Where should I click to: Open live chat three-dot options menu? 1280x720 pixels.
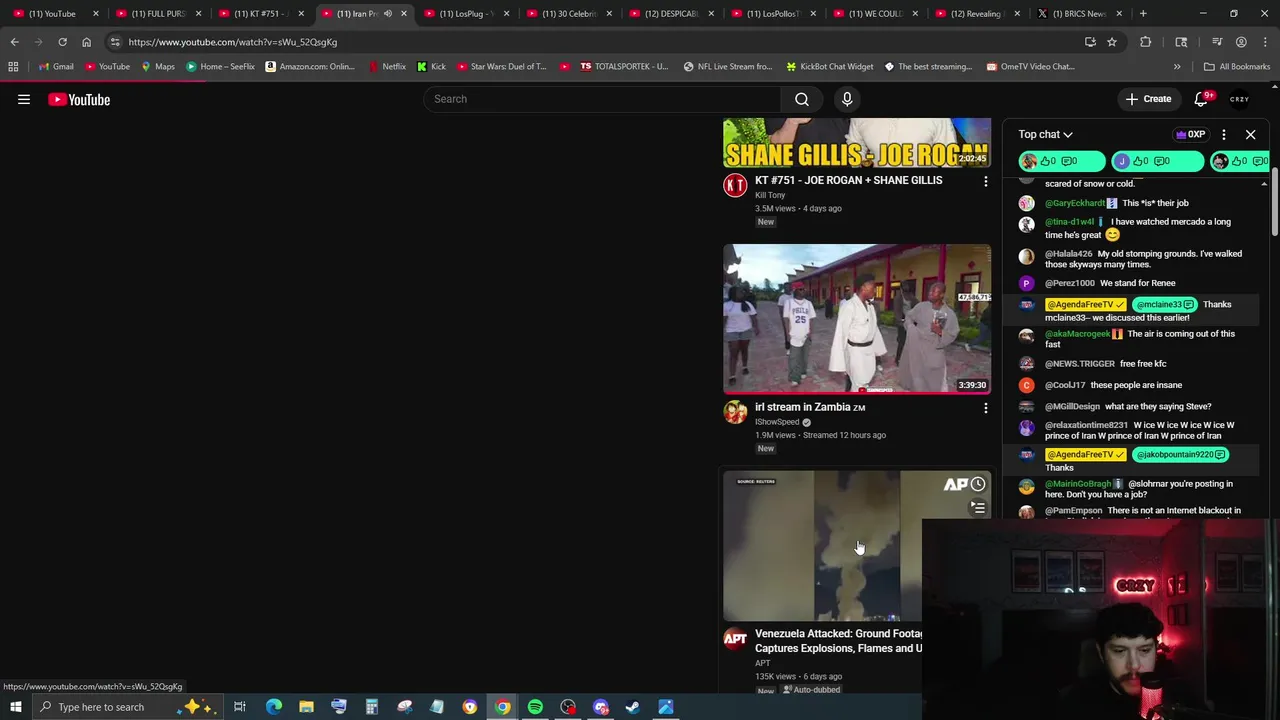[x=1223, y=134]
